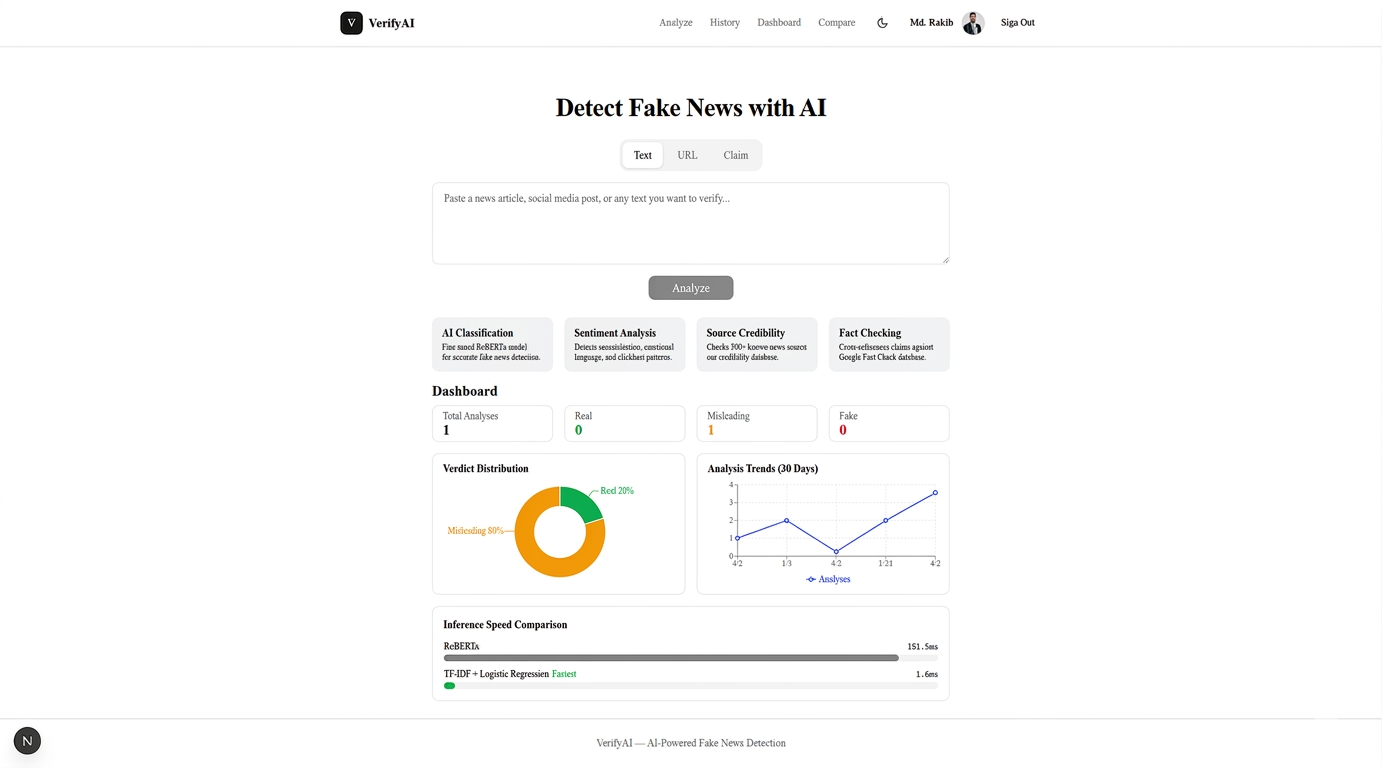Click the Fake count stat card
Screen dimensions: 1382x768
[x=888, y=423]
